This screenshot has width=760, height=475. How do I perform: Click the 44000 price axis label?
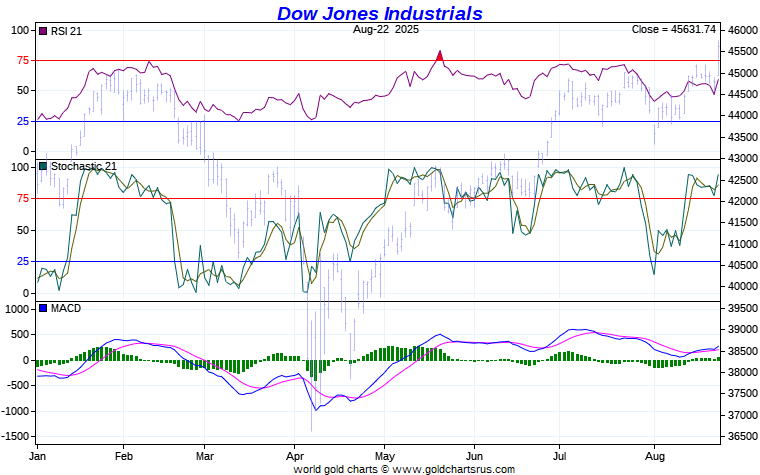742,116
